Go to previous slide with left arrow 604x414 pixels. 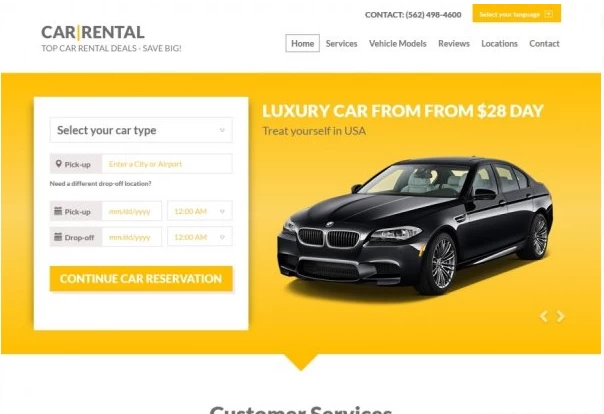pos(544,316)
